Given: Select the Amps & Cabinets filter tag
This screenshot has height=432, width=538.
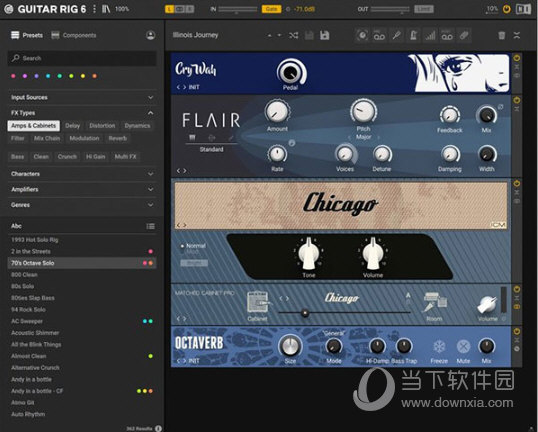Looking at the screenshot, I should click(x=33, y=126).
